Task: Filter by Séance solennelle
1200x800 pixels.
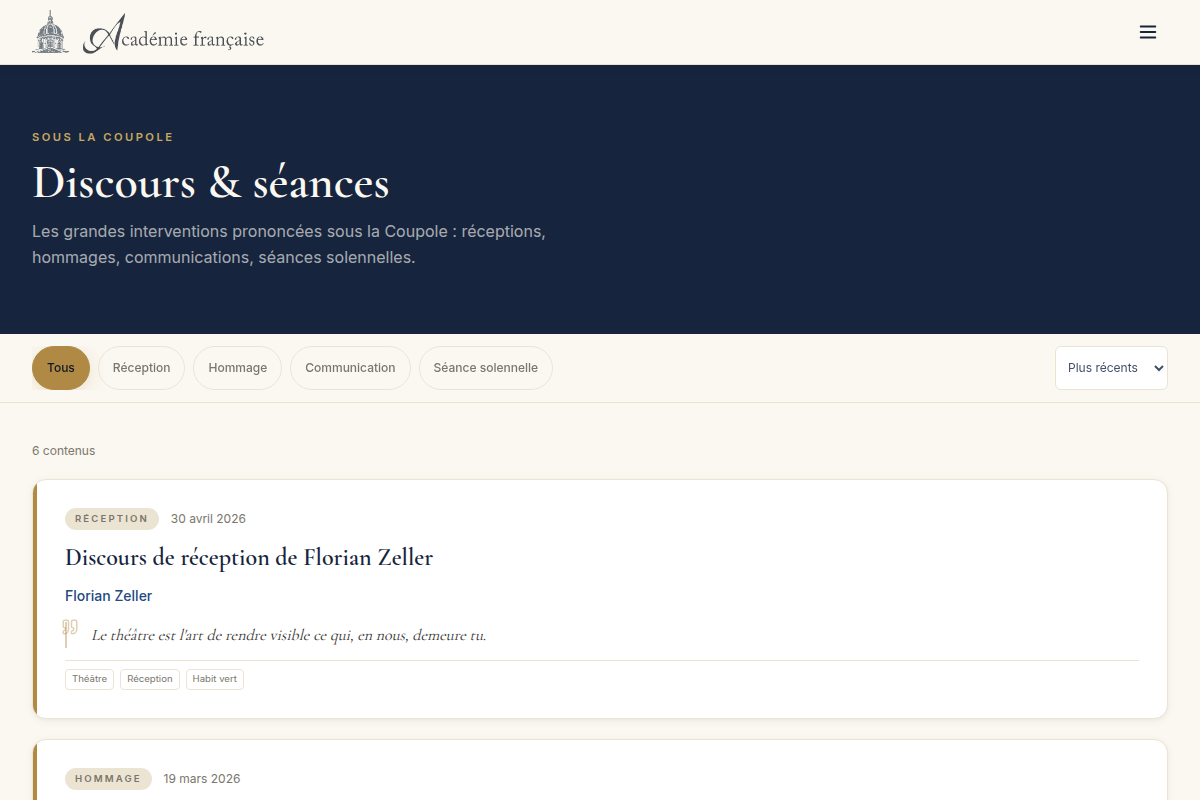Action: click(x=486, y=368)
